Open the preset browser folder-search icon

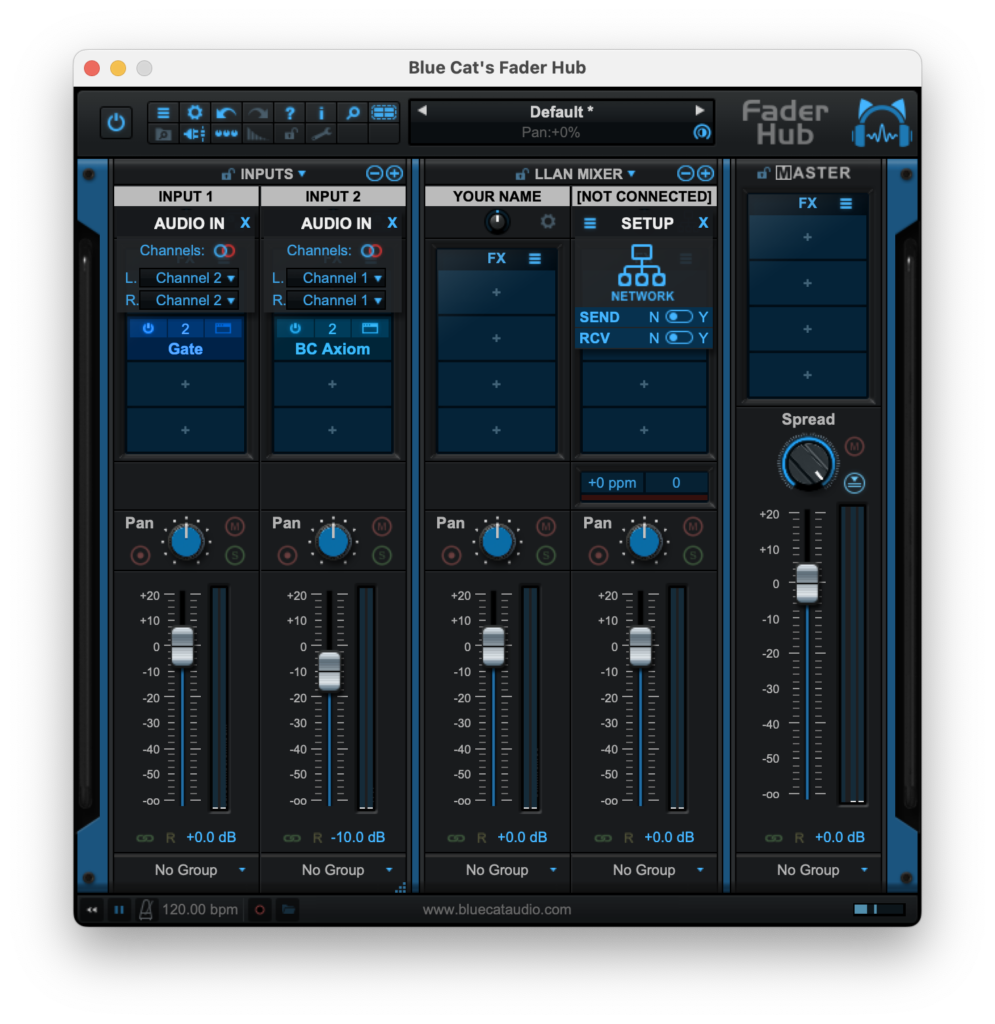[163, 134]
